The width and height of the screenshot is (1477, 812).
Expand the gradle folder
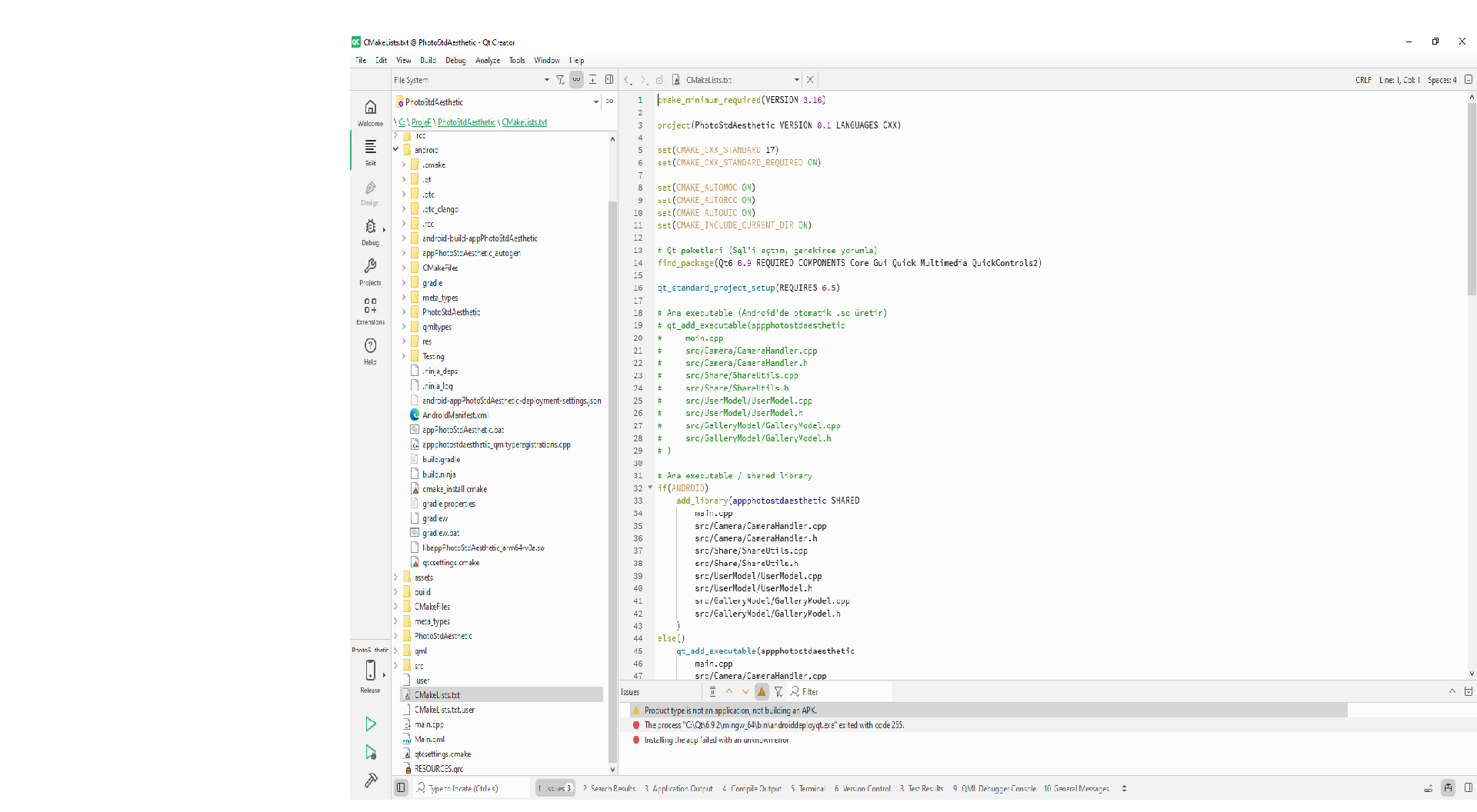(x=404, y=282)
